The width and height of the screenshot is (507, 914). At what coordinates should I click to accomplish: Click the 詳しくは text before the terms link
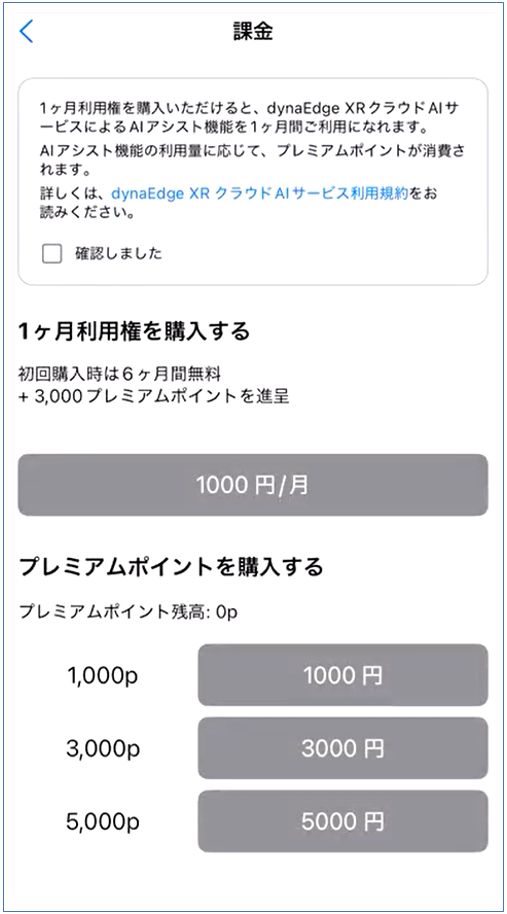(74, 194)
